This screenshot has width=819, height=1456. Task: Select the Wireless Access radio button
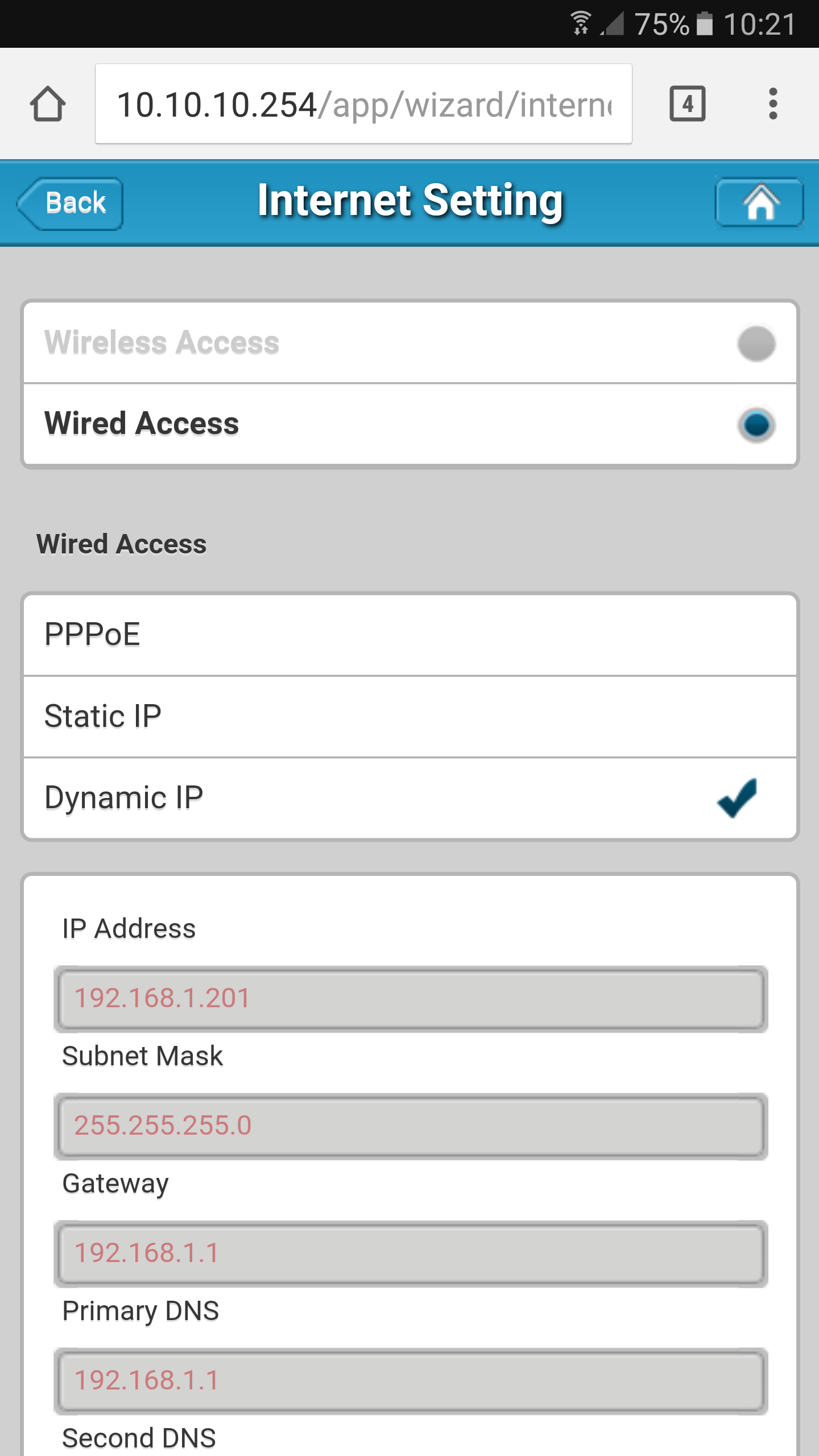(x=756, y=344)
